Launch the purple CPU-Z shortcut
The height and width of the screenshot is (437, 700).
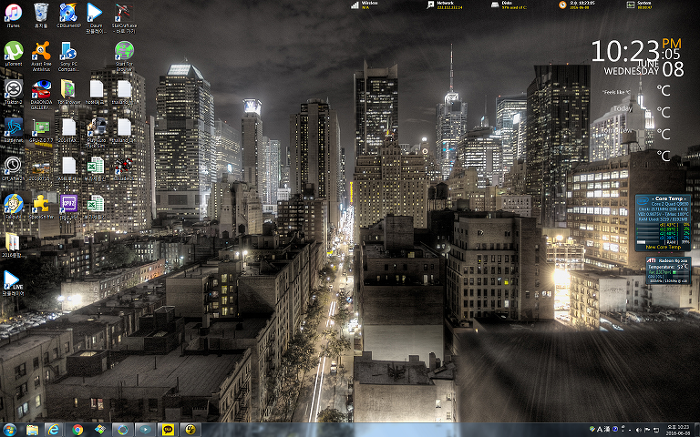[68, 204]
